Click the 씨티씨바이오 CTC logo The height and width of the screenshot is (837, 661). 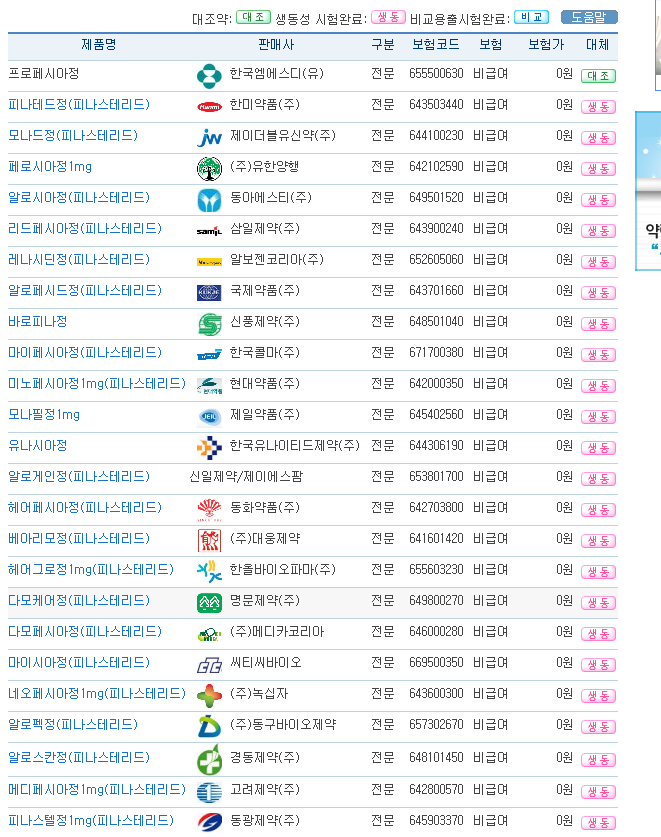pyautogui.click(x=209, y=665)
